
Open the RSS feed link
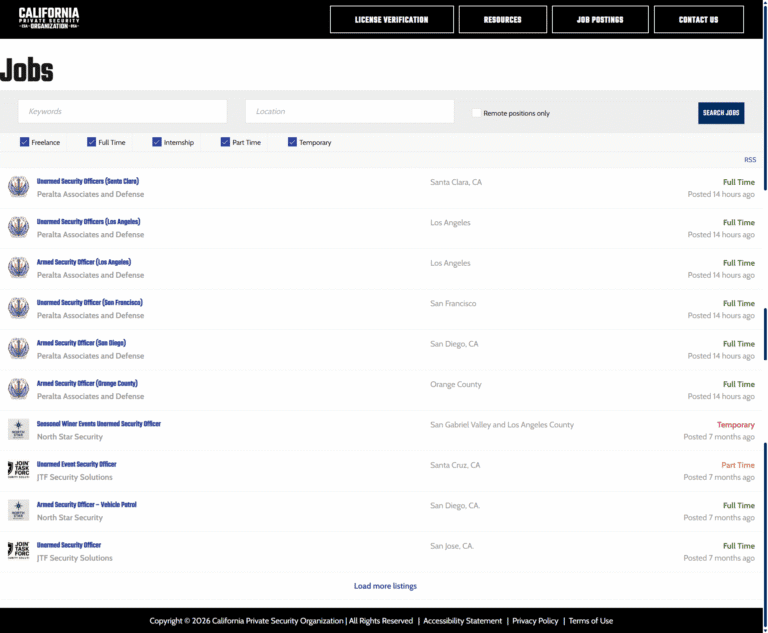pos(750,160)
